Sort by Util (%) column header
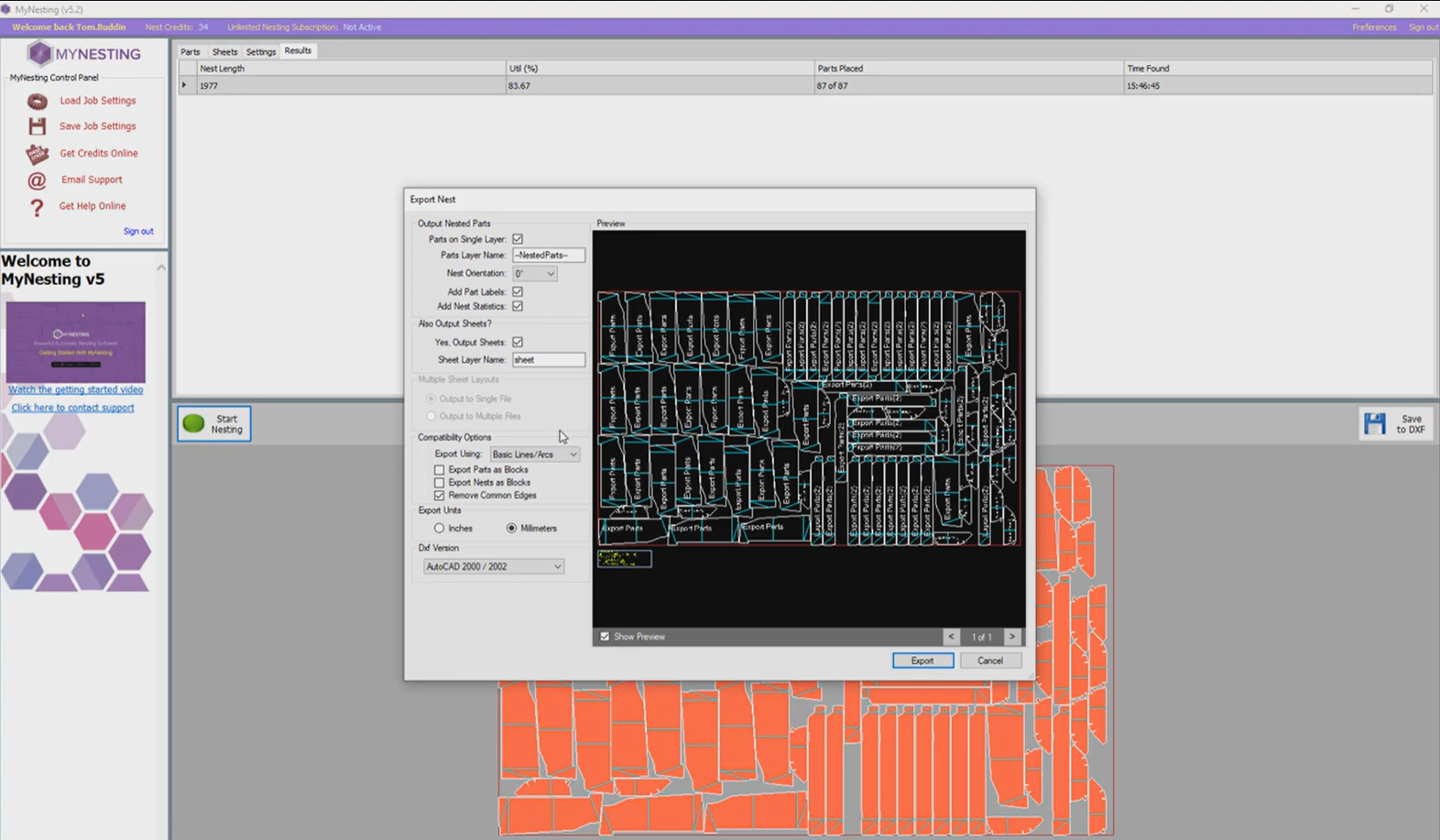Screen dimensions: 1440x840 point(660,68)
